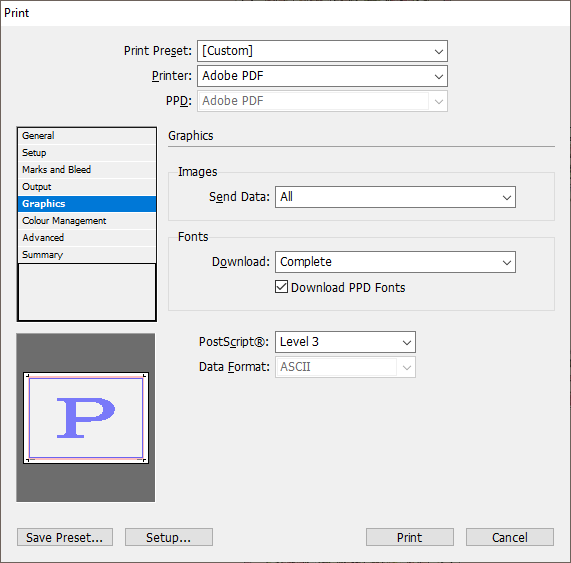Screen dimensions: 571x563
Task: Click the page preview thumbnail with P
Action: [86, 418]
